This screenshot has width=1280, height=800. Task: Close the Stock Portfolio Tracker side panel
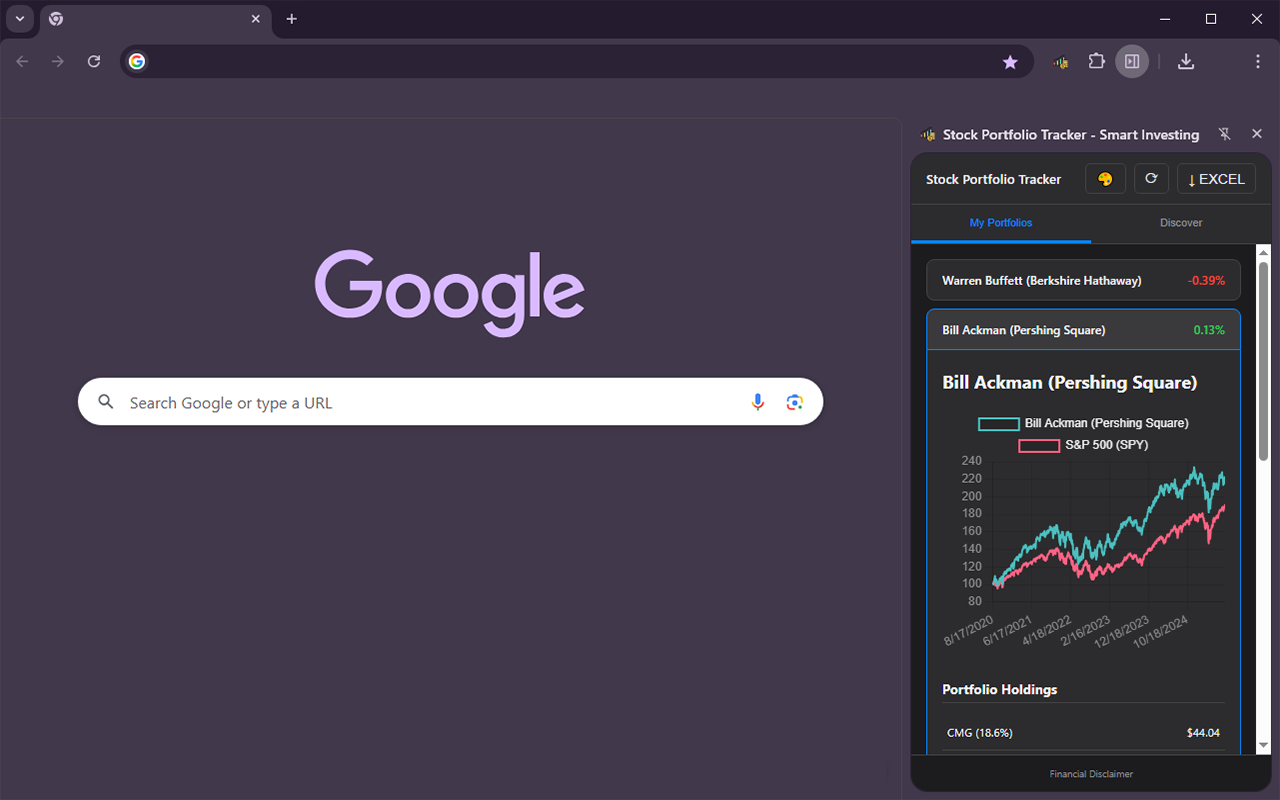click(1257, 134)
